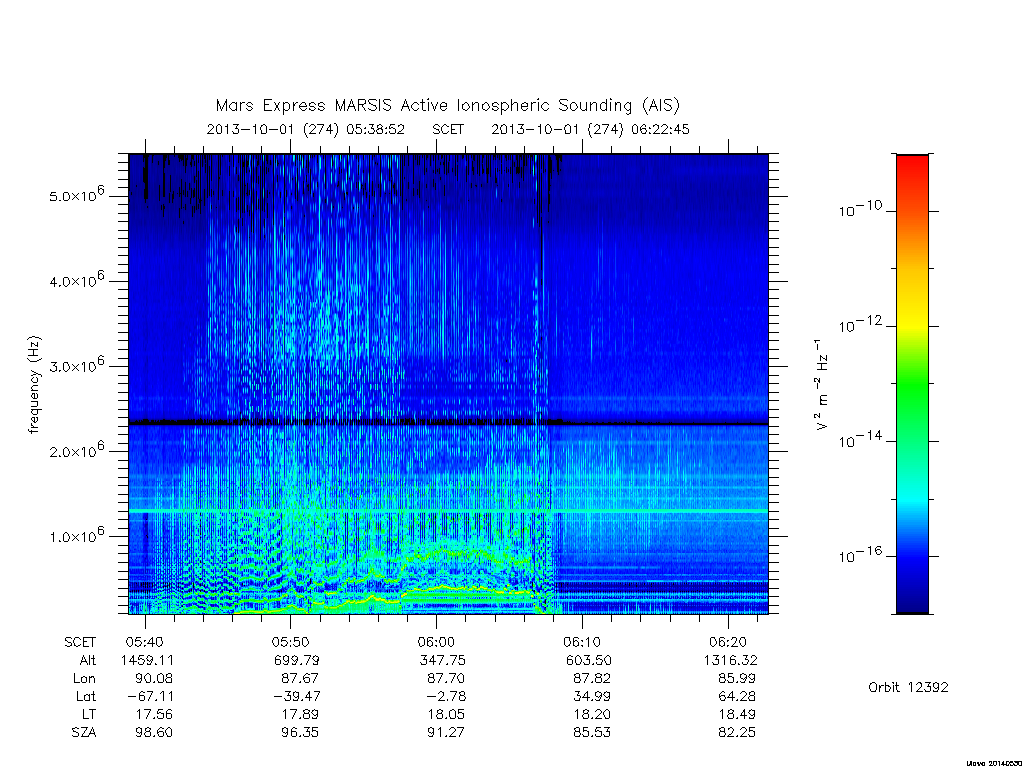
Task: Click the 10^-10 colorbar tick label
Action: [861, 209]
